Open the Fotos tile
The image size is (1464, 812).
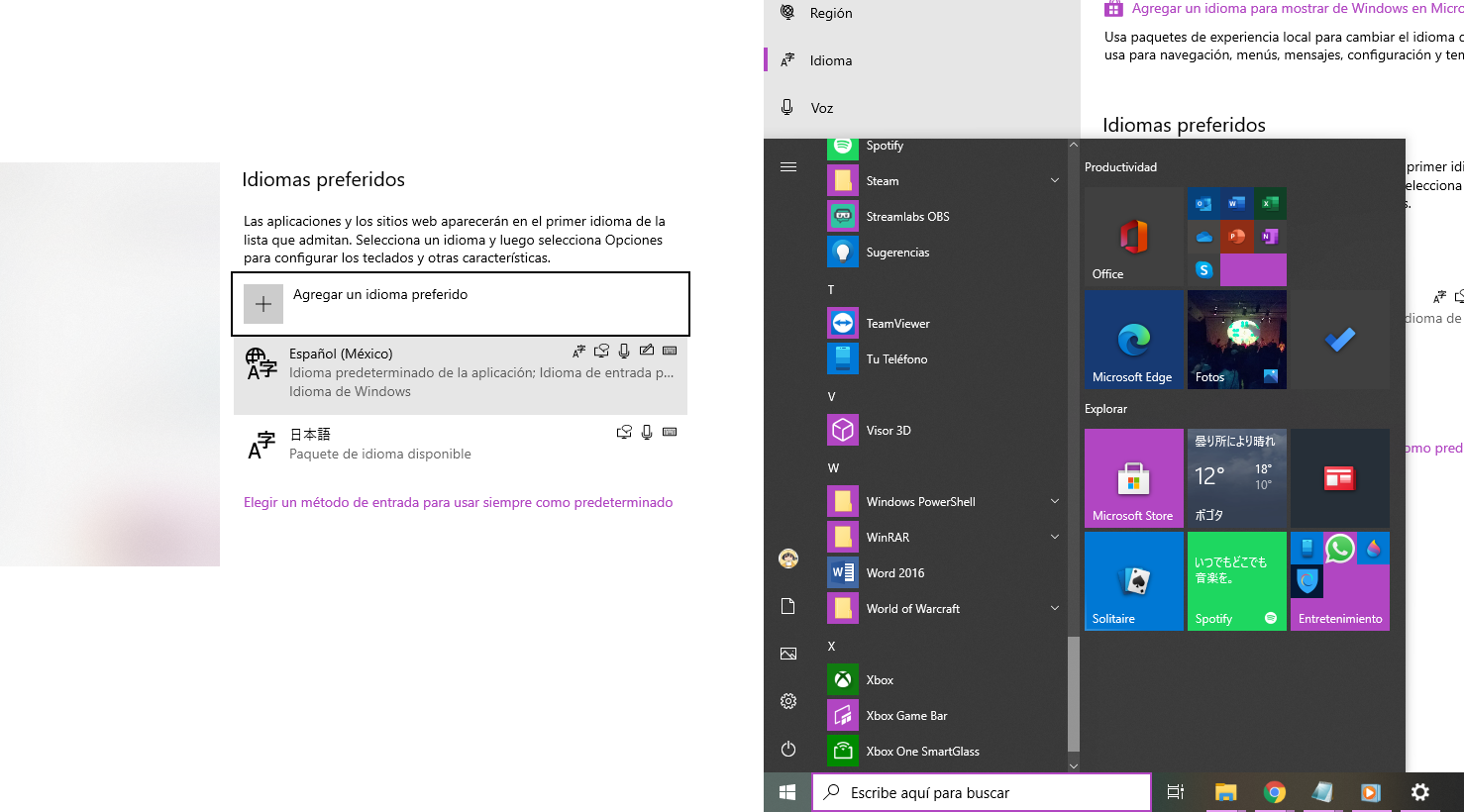[x=1237, y=340]
